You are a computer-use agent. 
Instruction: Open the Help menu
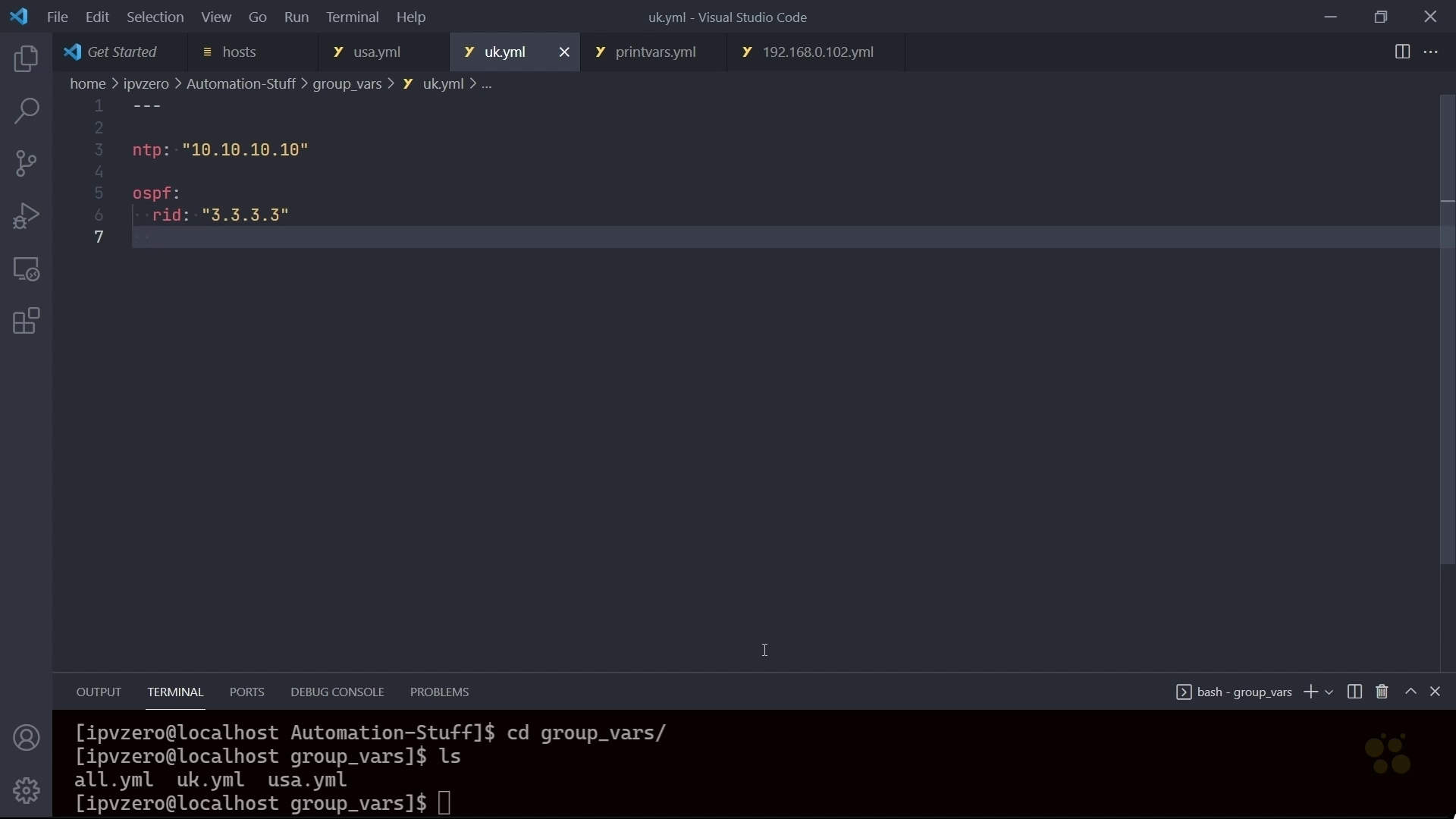[x=412, y=17]
